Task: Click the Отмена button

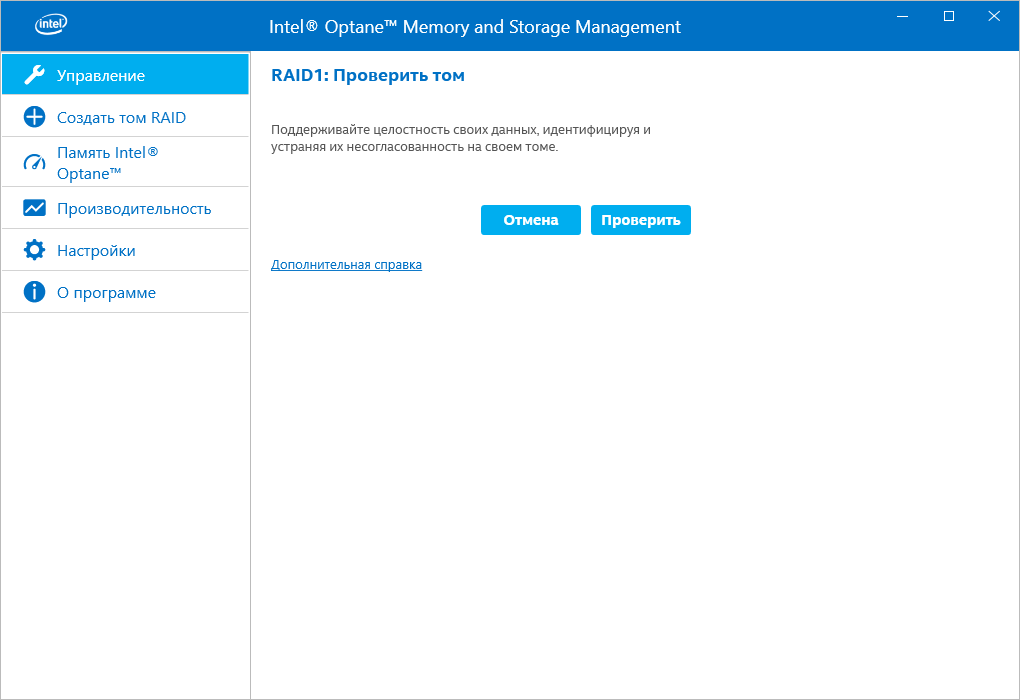Action: click(531, 220)
